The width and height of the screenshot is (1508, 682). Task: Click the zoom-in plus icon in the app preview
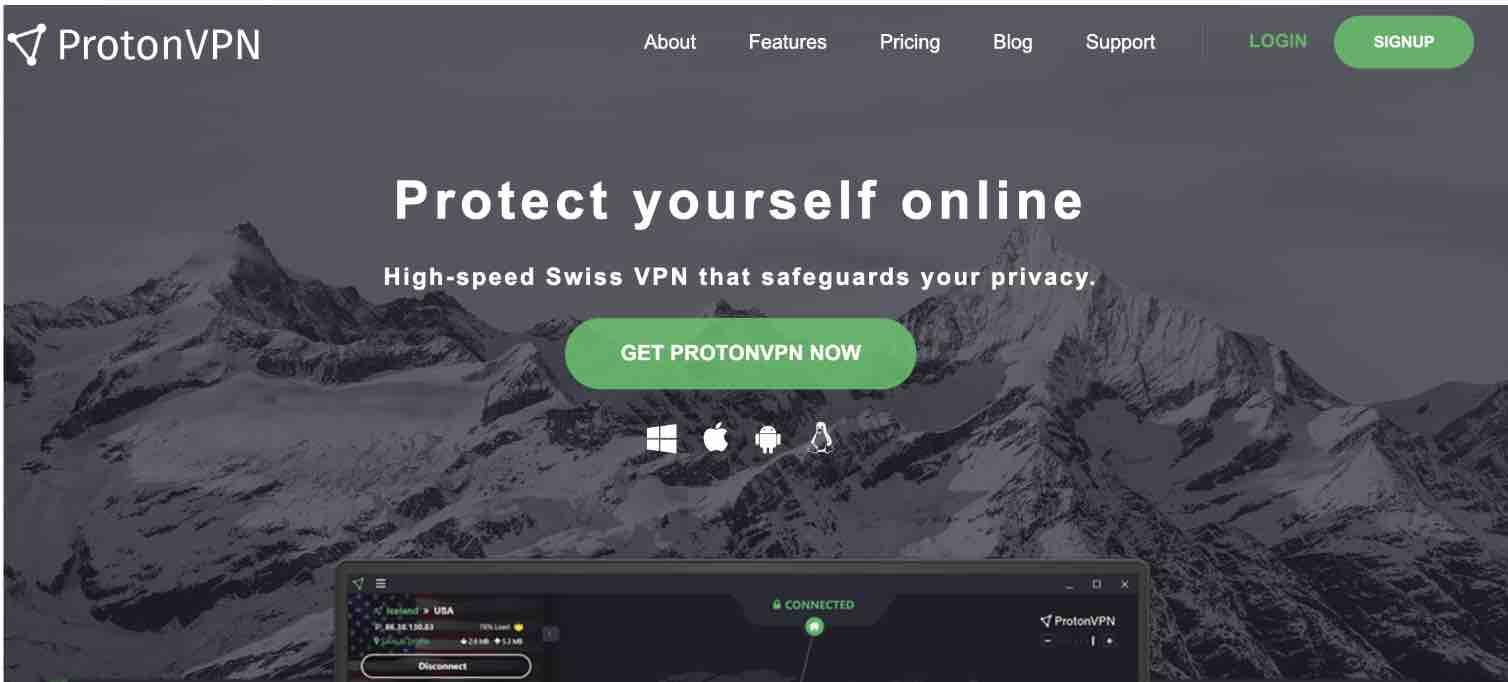tap(1109, 641)
